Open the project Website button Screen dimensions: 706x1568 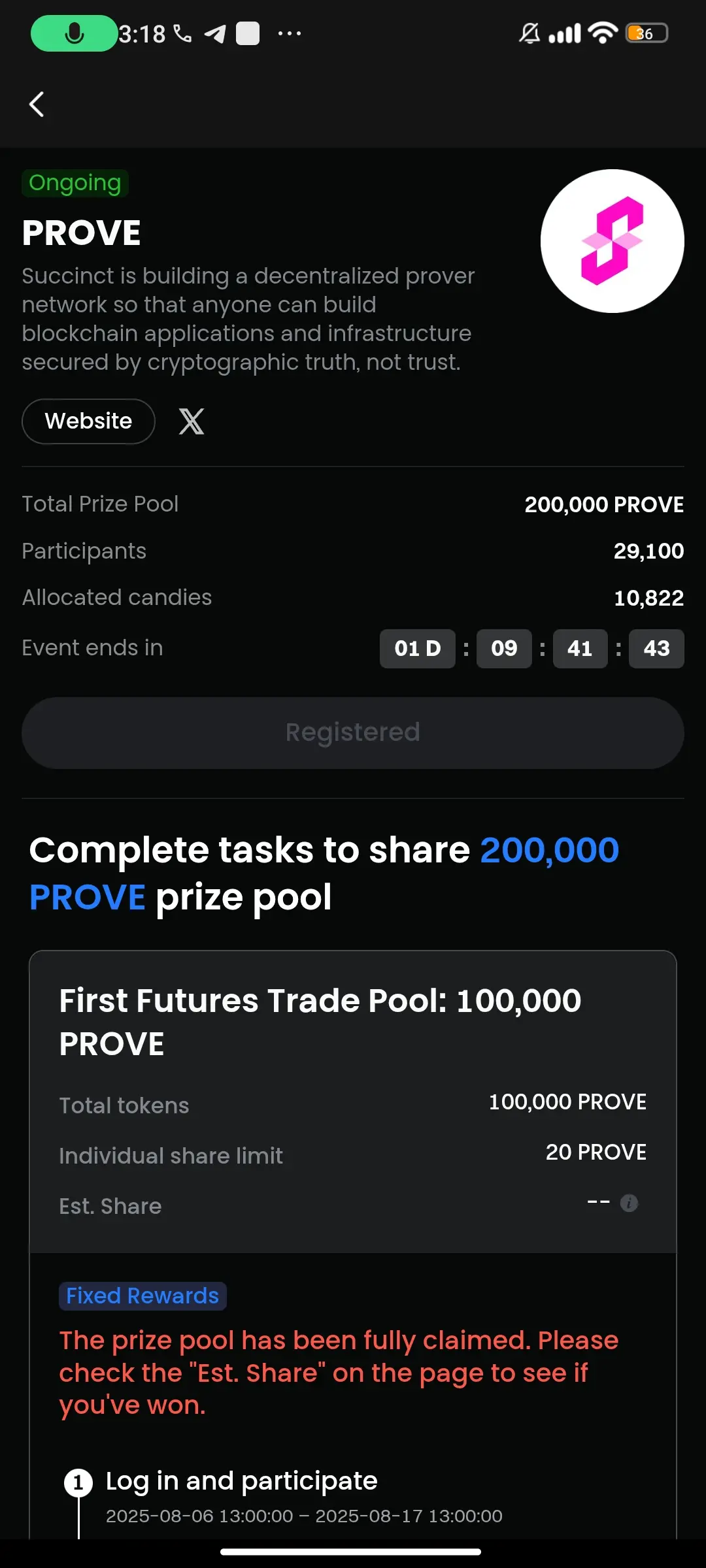88,421
